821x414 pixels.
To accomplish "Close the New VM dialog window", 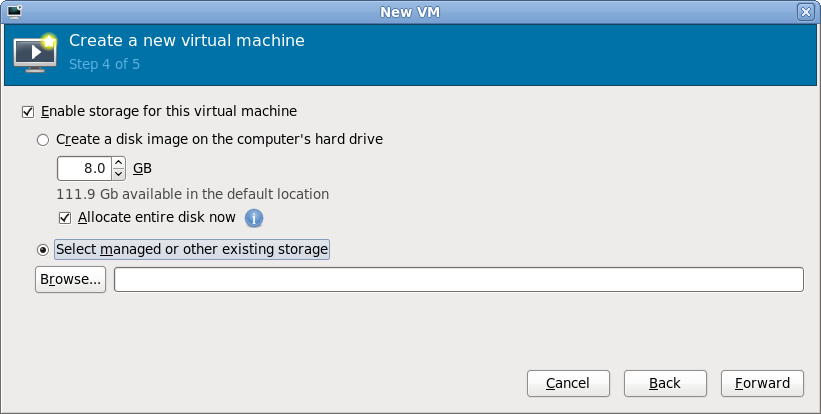I will tap(805, 11).
